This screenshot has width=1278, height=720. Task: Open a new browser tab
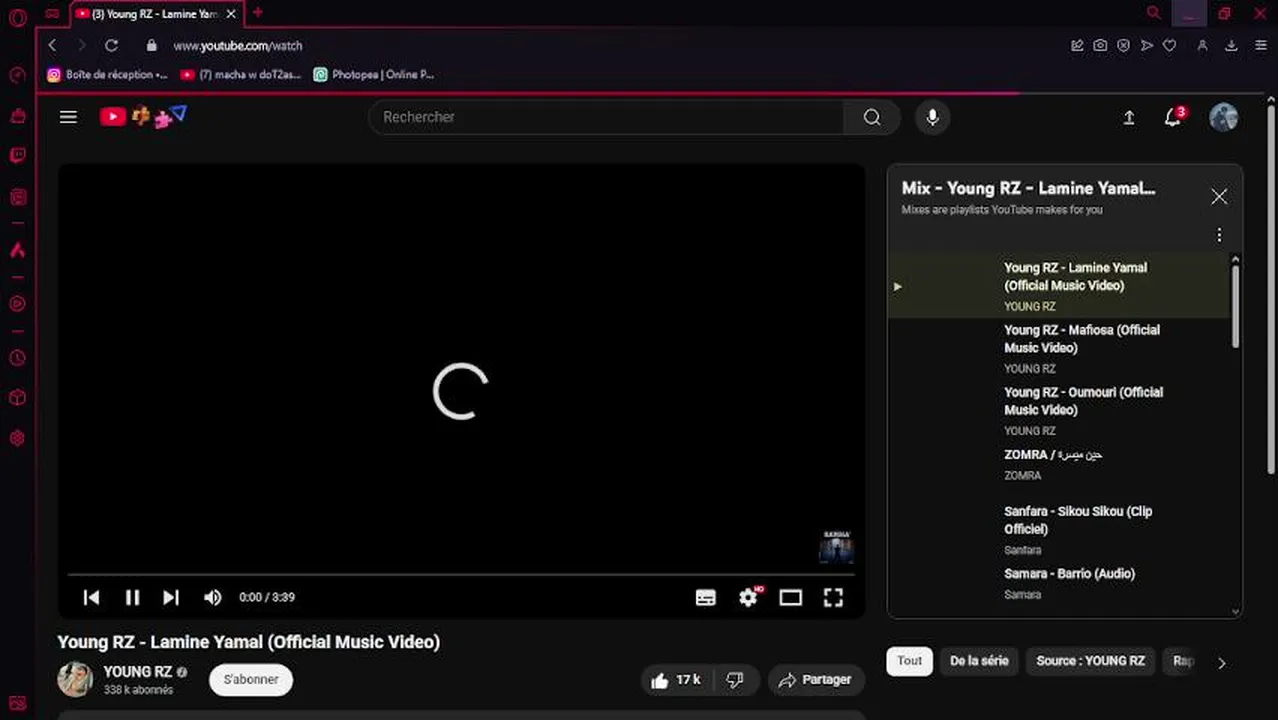(x=257, y=13)
